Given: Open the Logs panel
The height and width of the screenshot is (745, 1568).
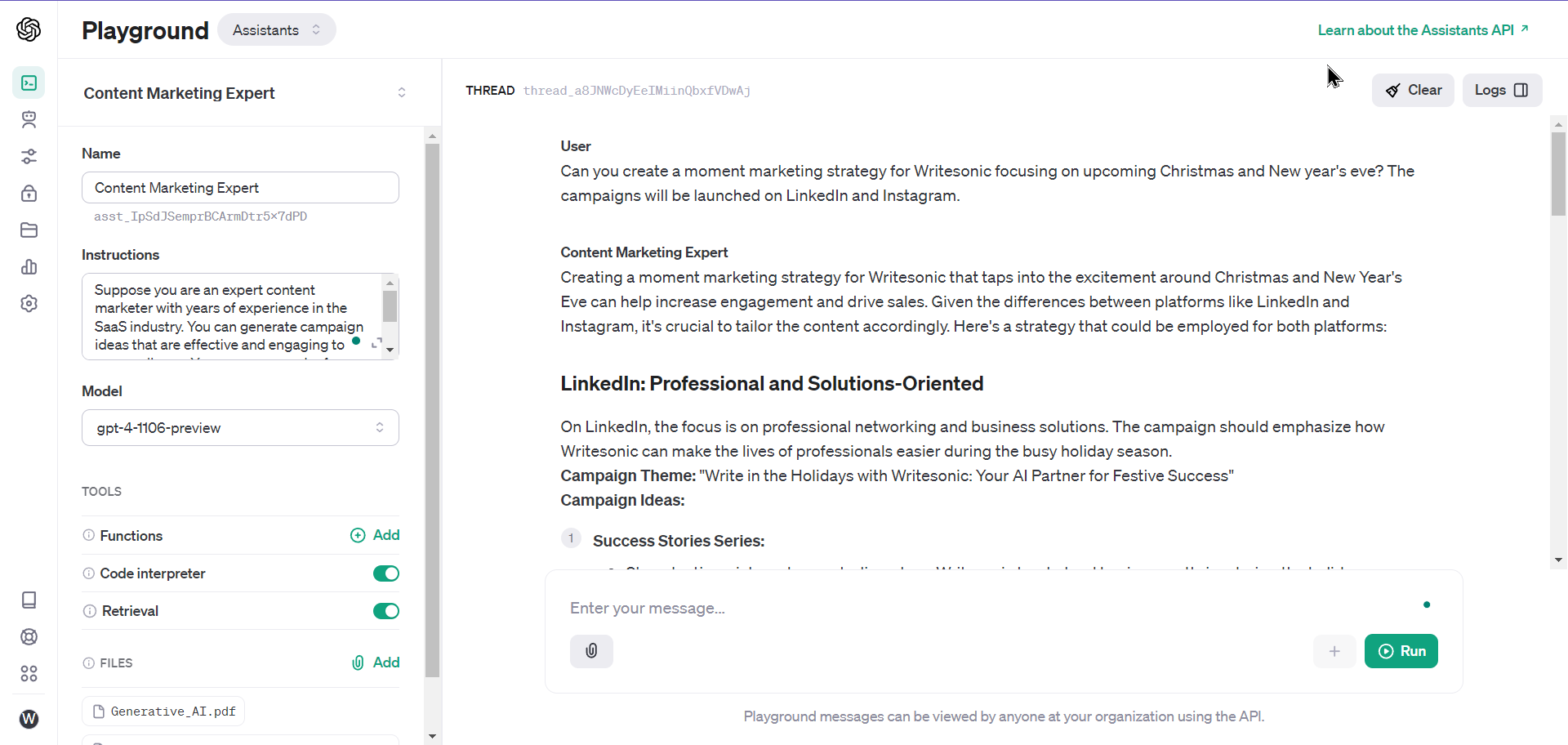Looking at the screenshot, I should coord(1501,90).
